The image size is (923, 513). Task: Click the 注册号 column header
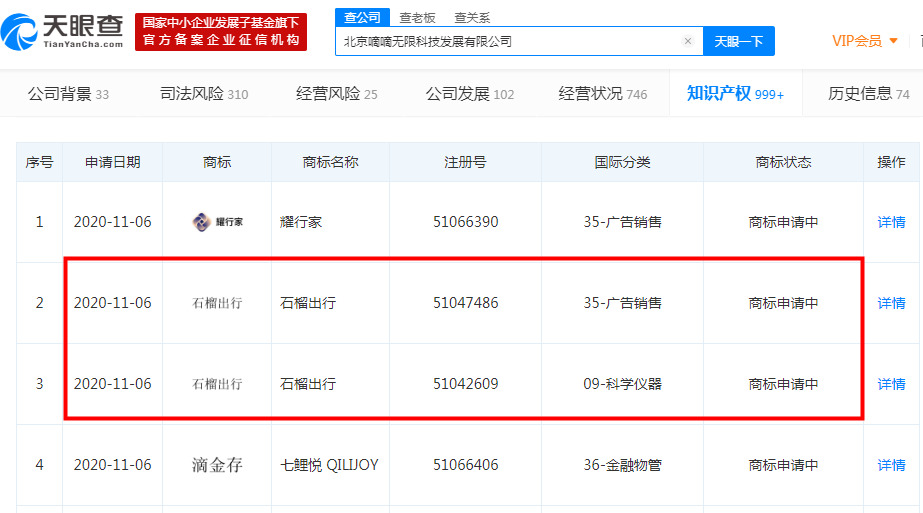coord(465,162)
